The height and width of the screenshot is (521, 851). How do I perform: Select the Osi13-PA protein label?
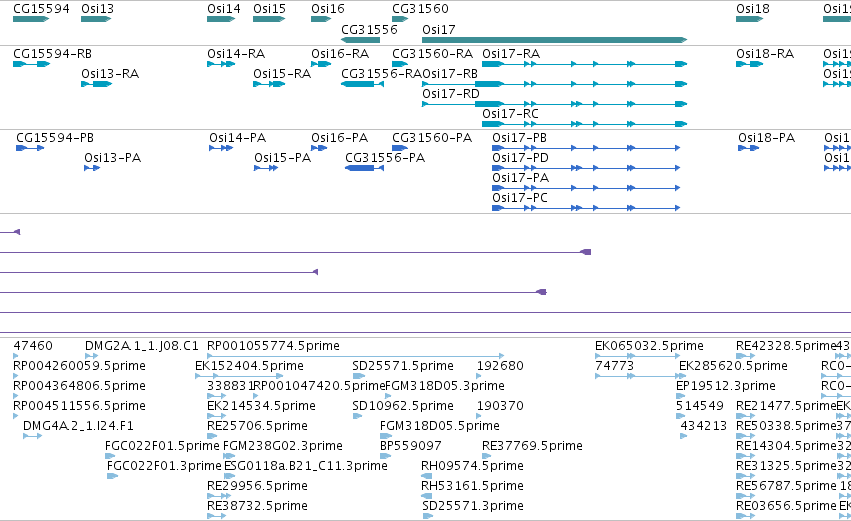112,158
